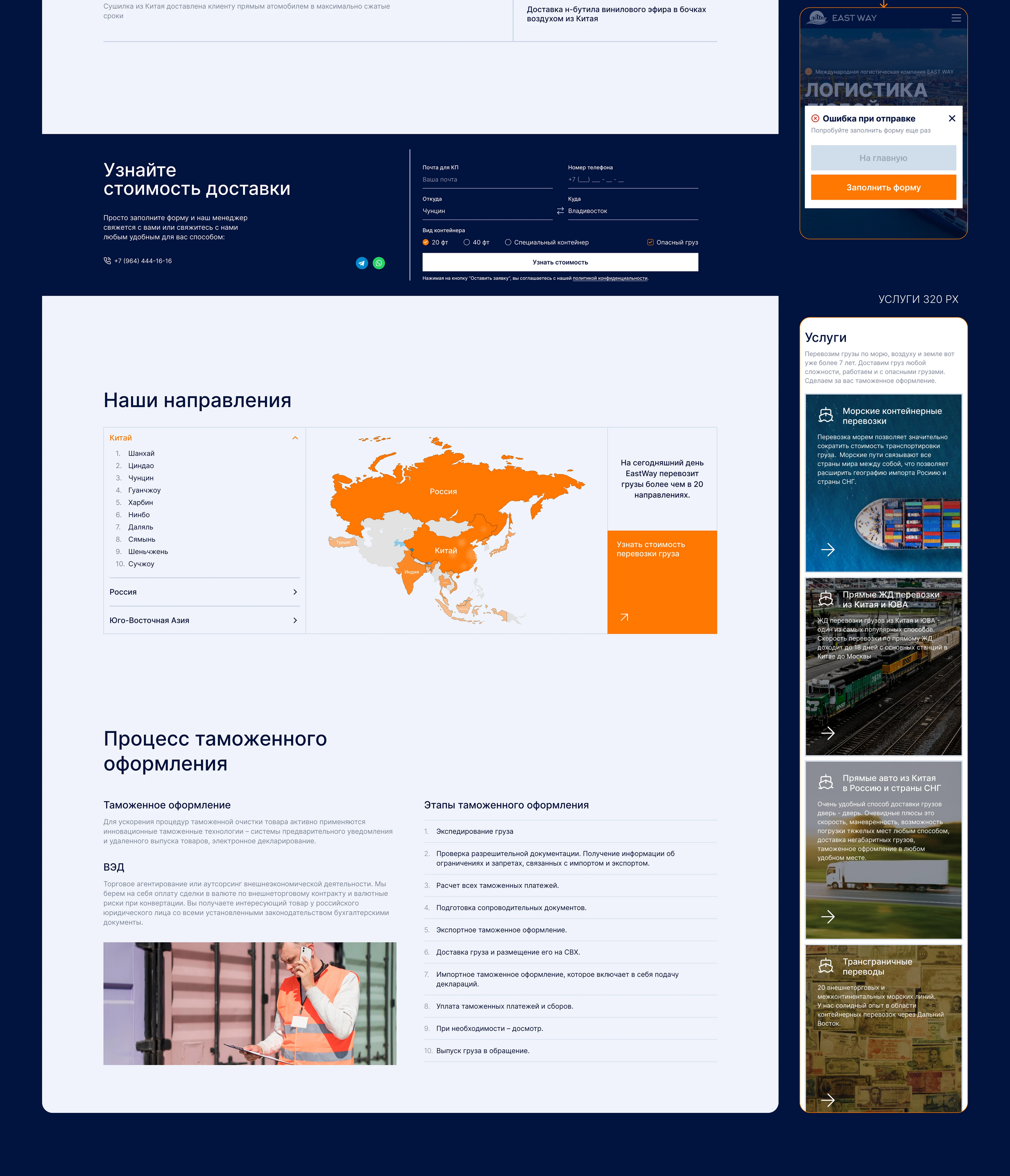Open the политикой конфиденциальности link

click(610, 278)
